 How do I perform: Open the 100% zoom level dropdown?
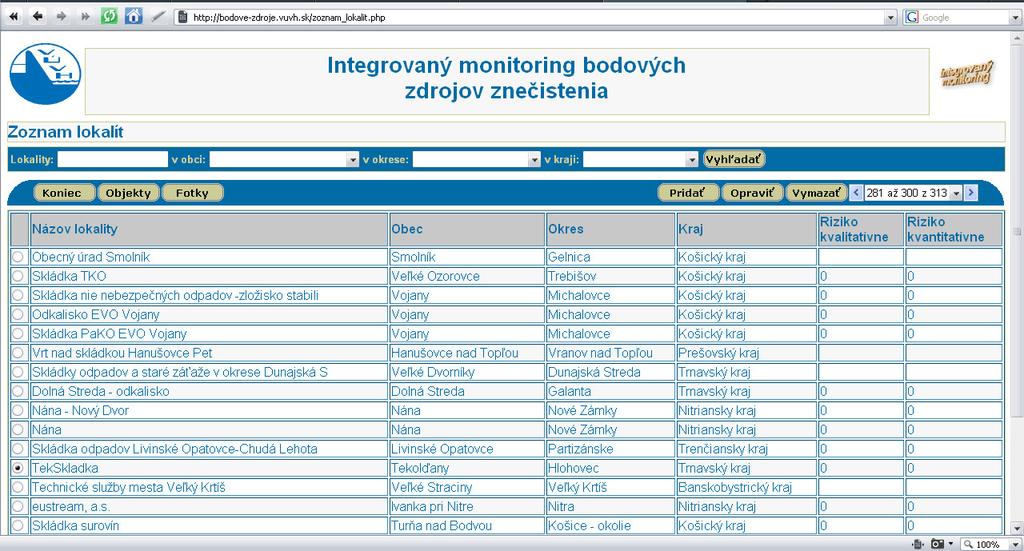tap(1016, 544)
